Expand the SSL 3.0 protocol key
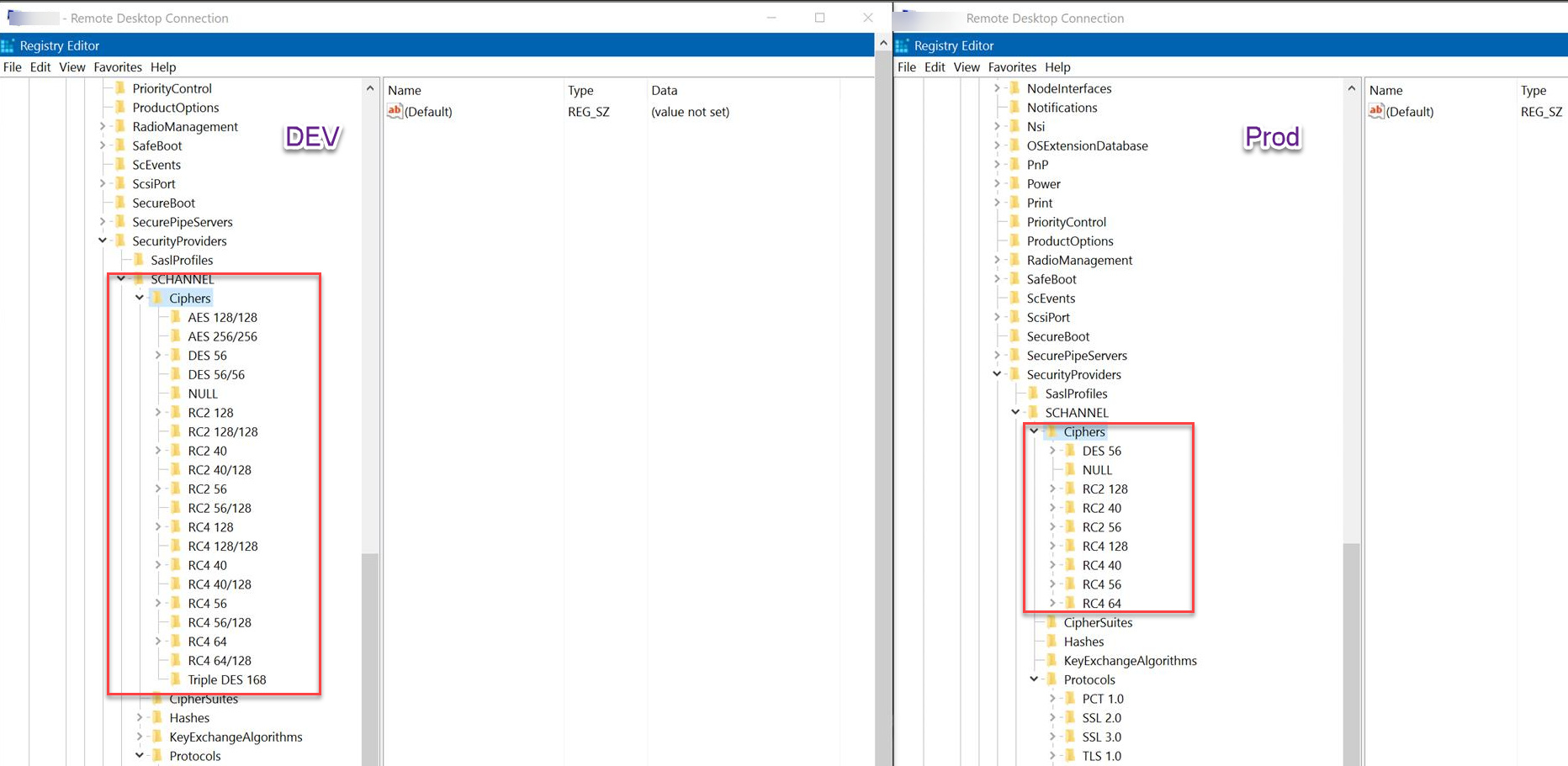1568x766 pixels. pos(1052,737)
